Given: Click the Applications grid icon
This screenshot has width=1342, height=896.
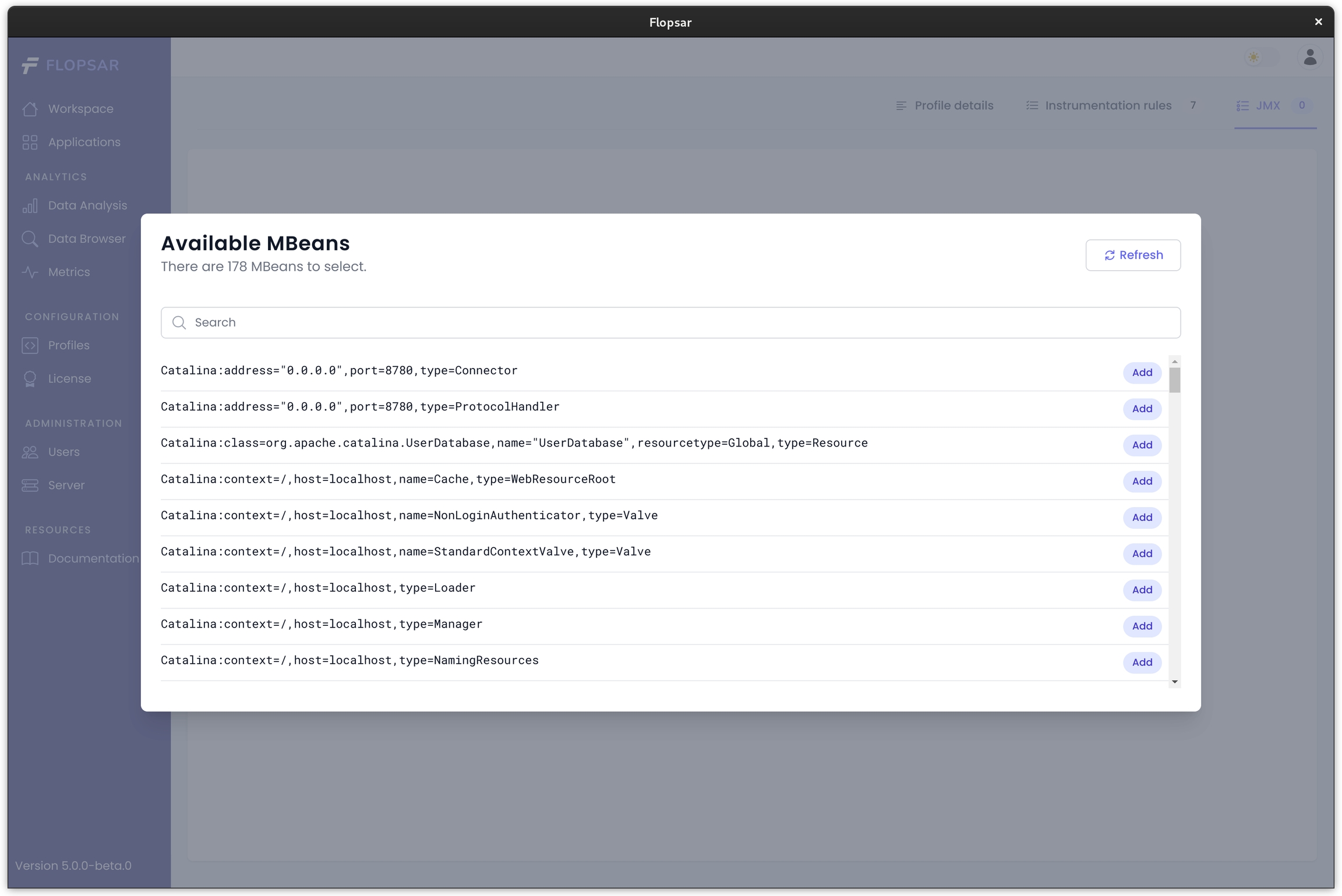Looking at the screenshot, I should pos(30,142).
